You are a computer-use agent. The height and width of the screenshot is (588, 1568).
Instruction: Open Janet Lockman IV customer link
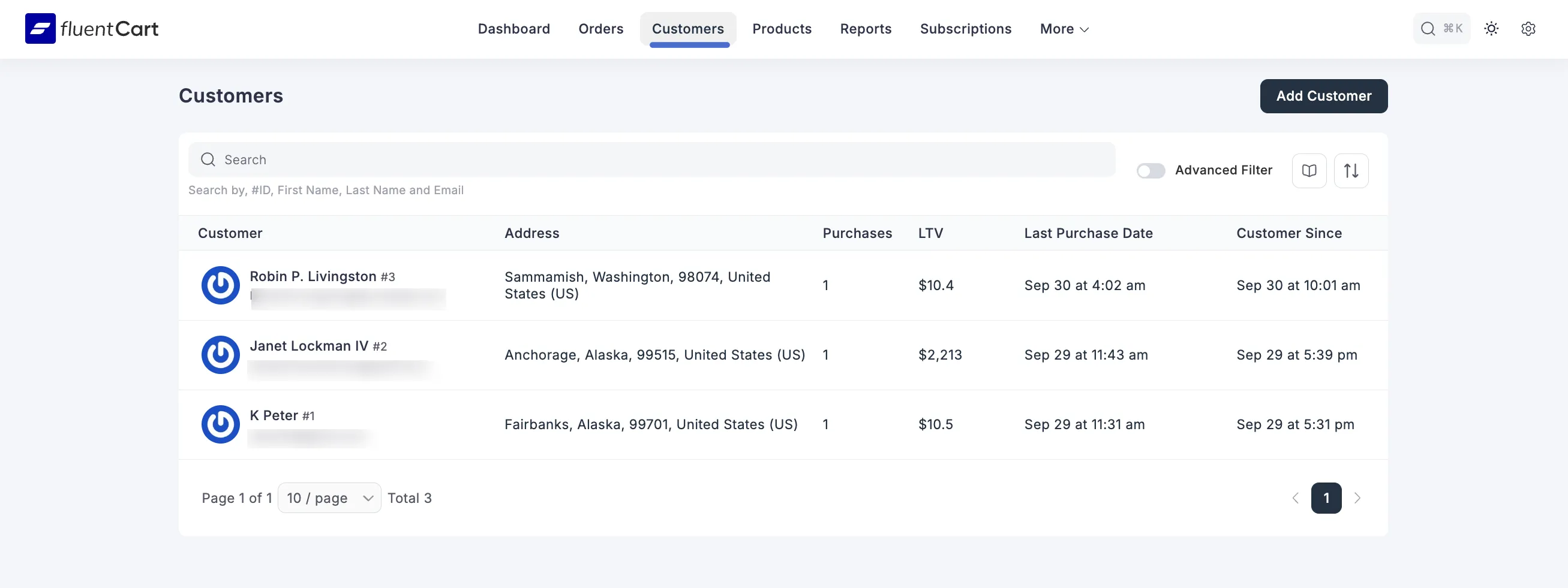(308, 346)
